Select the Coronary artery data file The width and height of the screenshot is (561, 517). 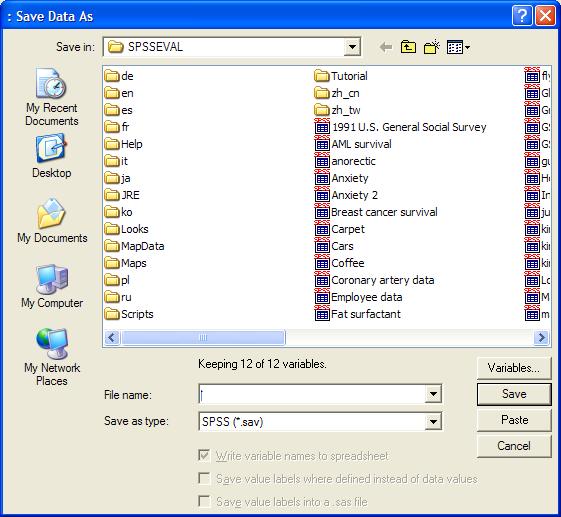pyautogui.click(x=375, y=280)
